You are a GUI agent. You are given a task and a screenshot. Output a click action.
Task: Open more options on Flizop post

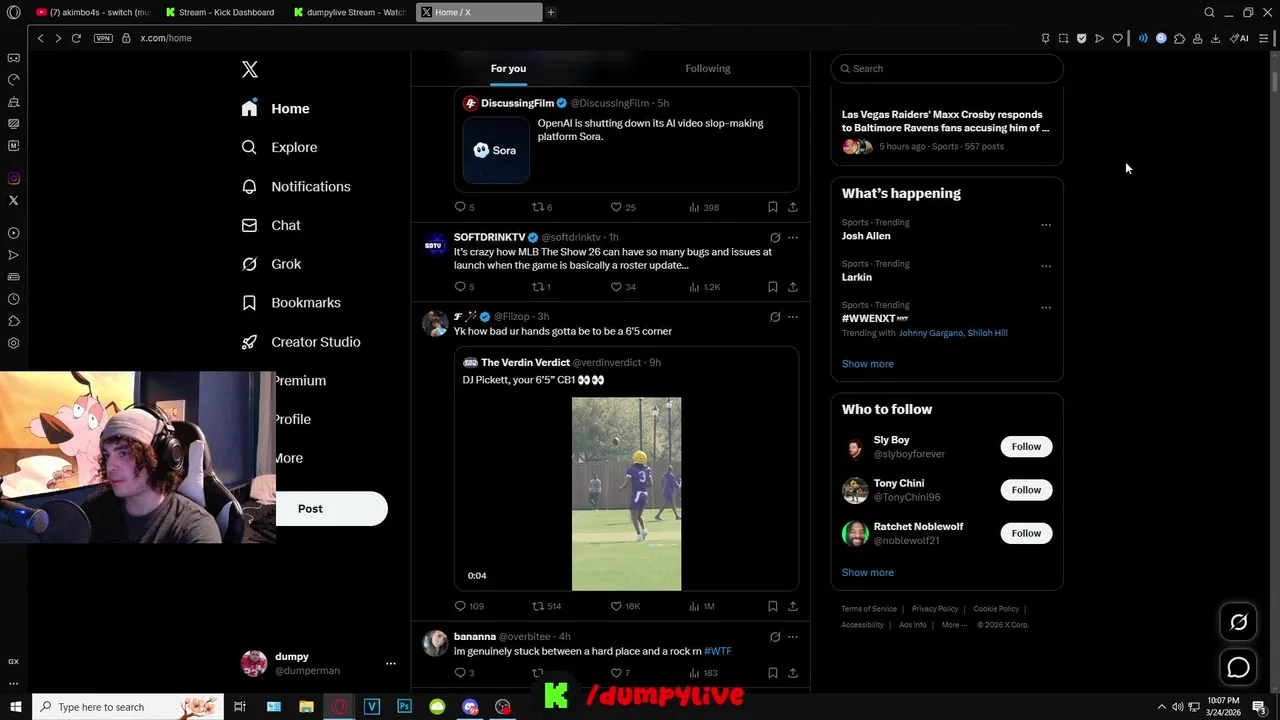793,317
